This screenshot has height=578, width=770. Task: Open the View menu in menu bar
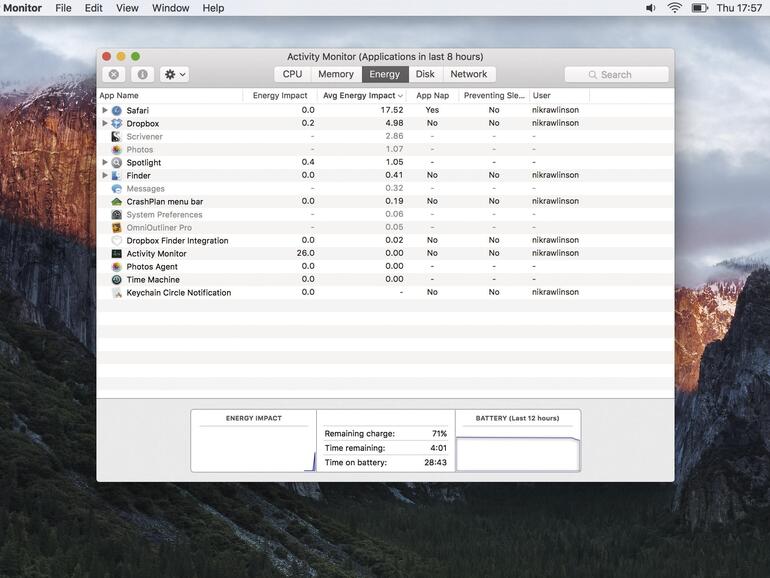pos(127,8)
